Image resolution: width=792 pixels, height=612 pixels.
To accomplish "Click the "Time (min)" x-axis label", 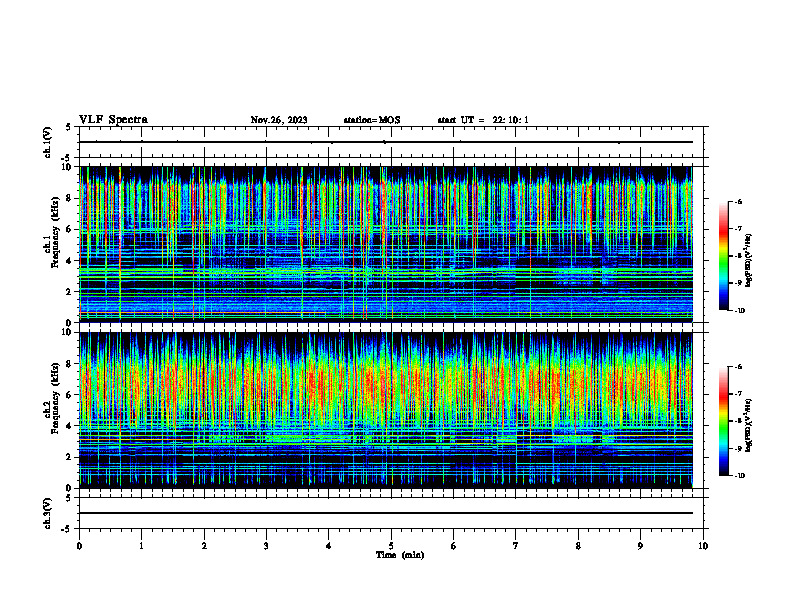I will click(x=400, y=555).
